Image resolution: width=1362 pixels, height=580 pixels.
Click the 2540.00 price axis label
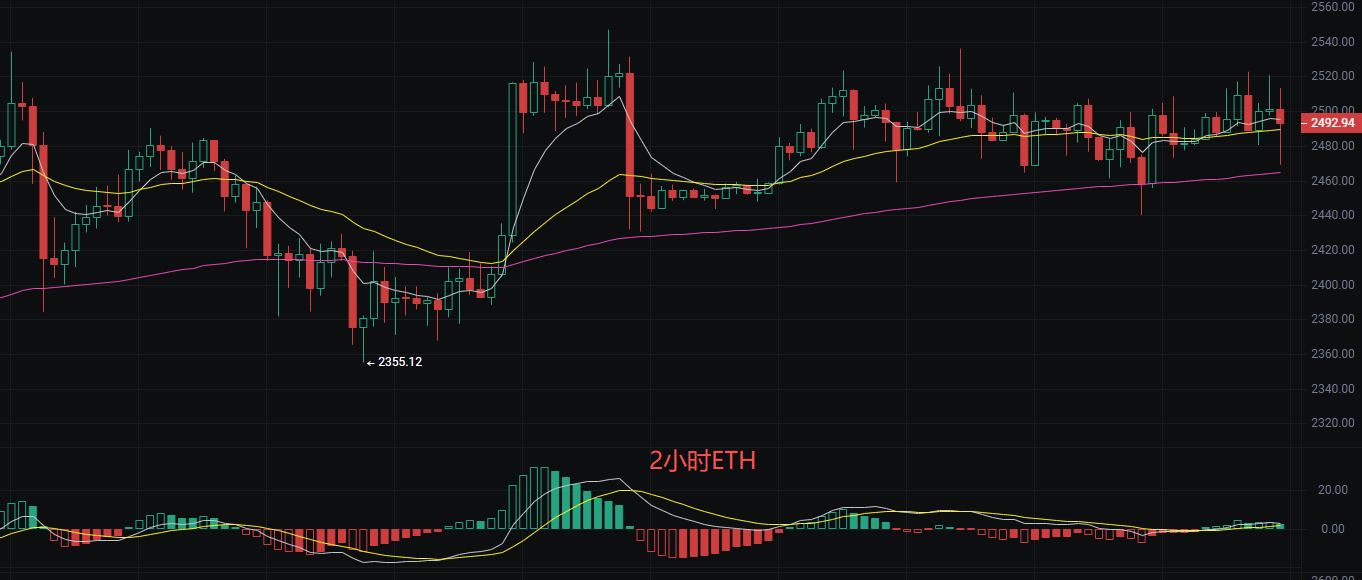(1333, 42)
